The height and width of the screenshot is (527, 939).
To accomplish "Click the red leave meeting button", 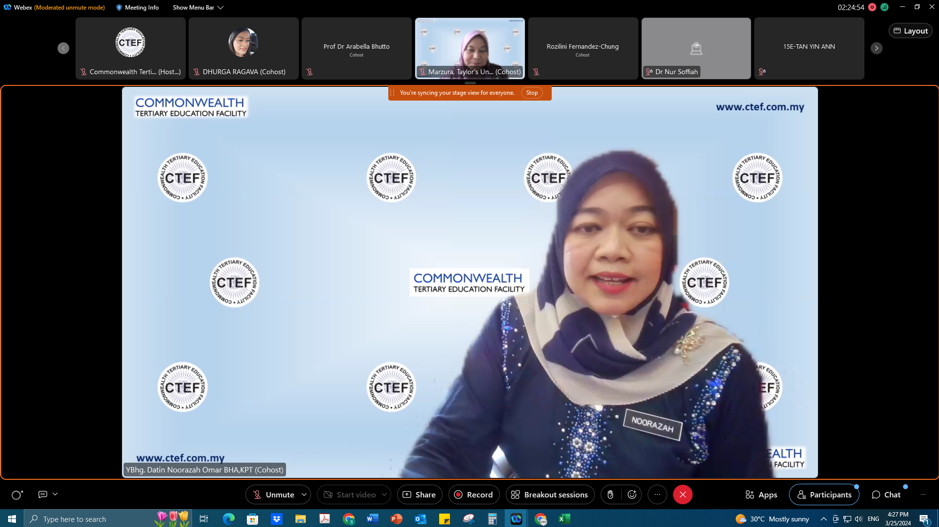I will pyautogui.click(x=683, y=495).
